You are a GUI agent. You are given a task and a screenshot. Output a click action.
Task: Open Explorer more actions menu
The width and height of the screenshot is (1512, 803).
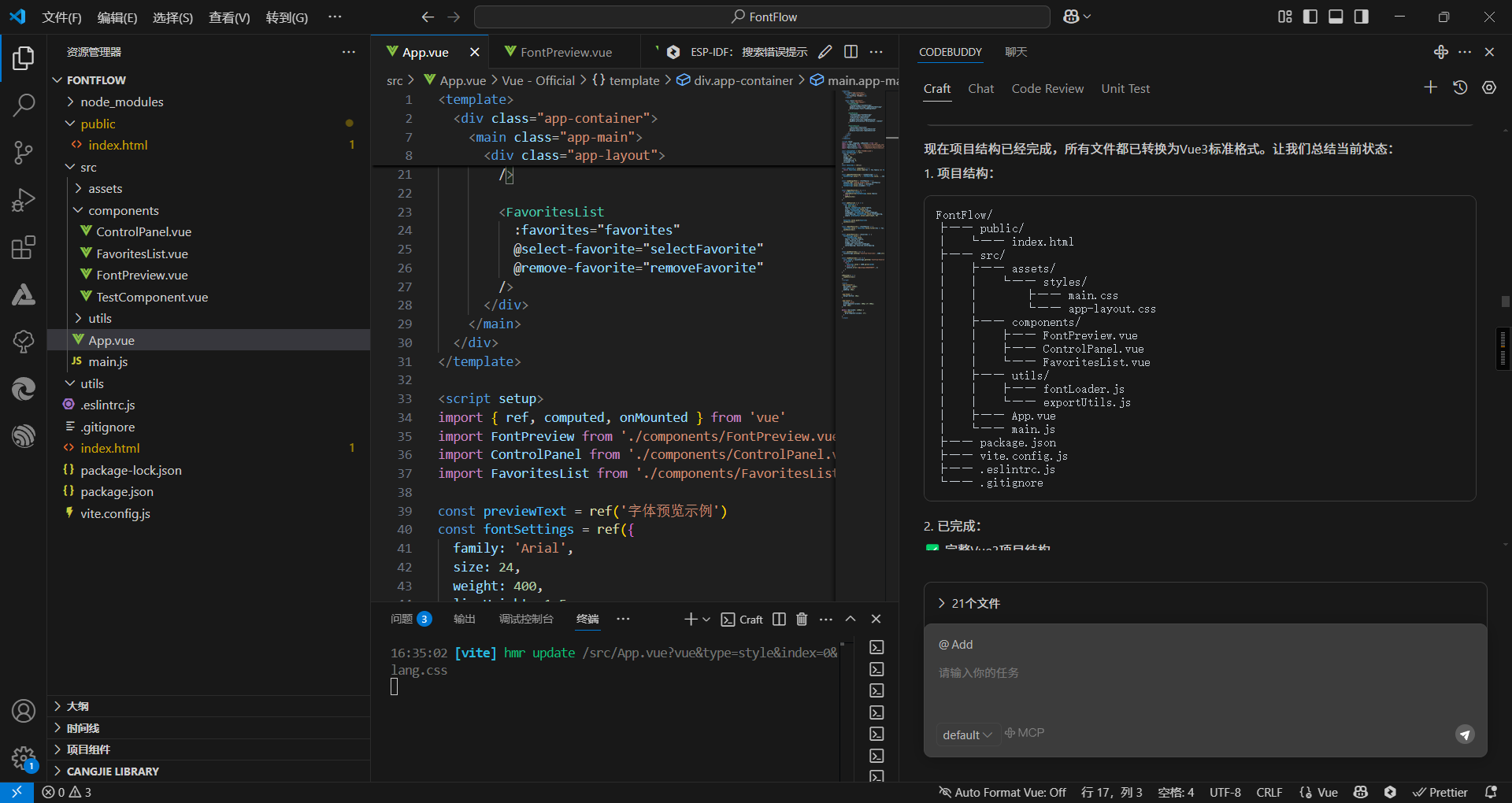click(x=349, y=52)
